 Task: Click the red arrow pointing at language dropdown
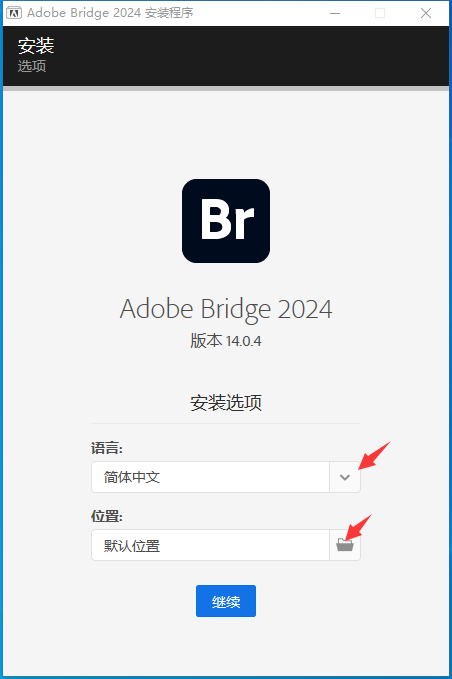click(x=375, y=455)
